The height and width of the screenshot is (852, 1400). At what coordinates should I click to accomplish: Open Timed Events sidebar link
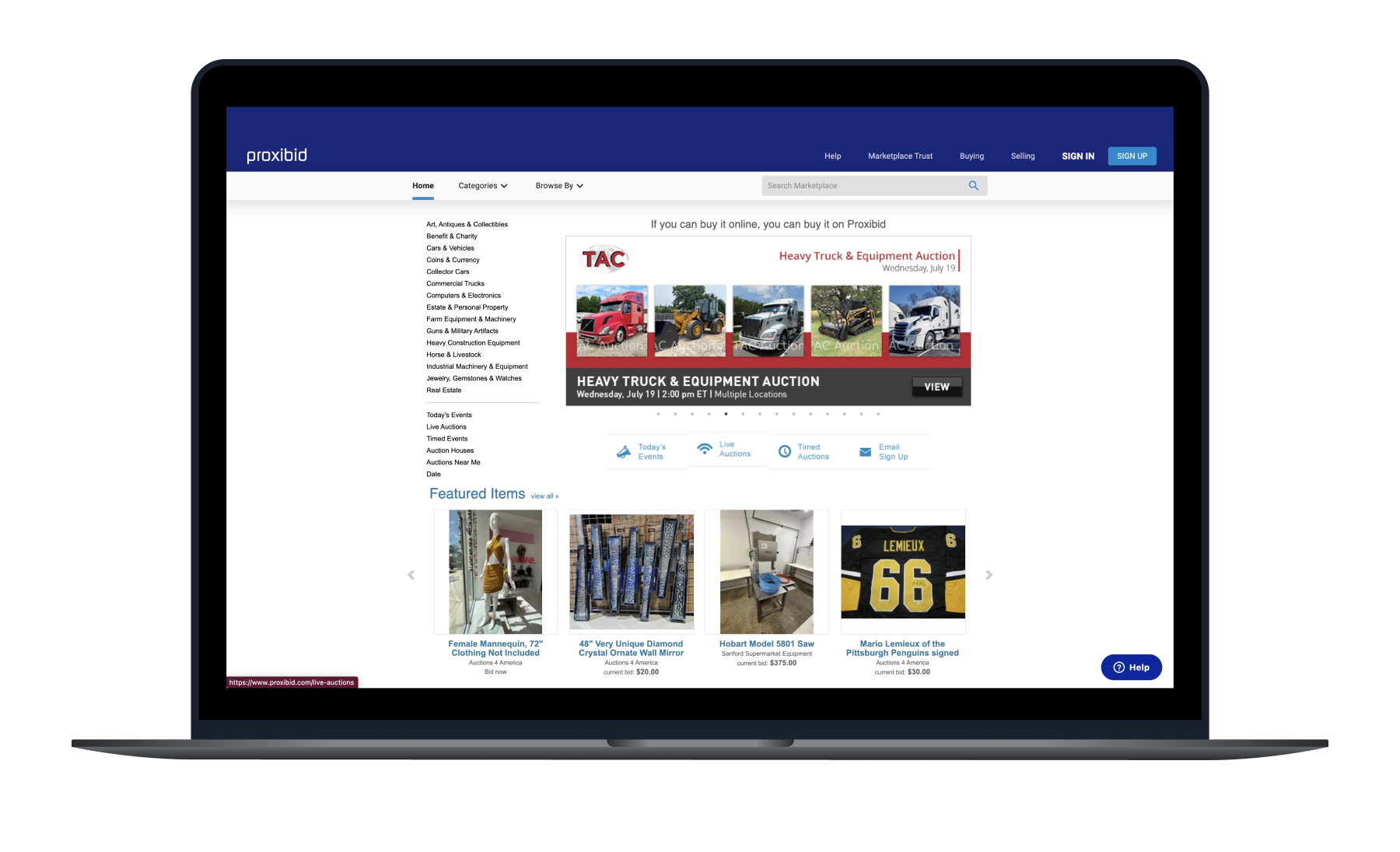(447, 438)
